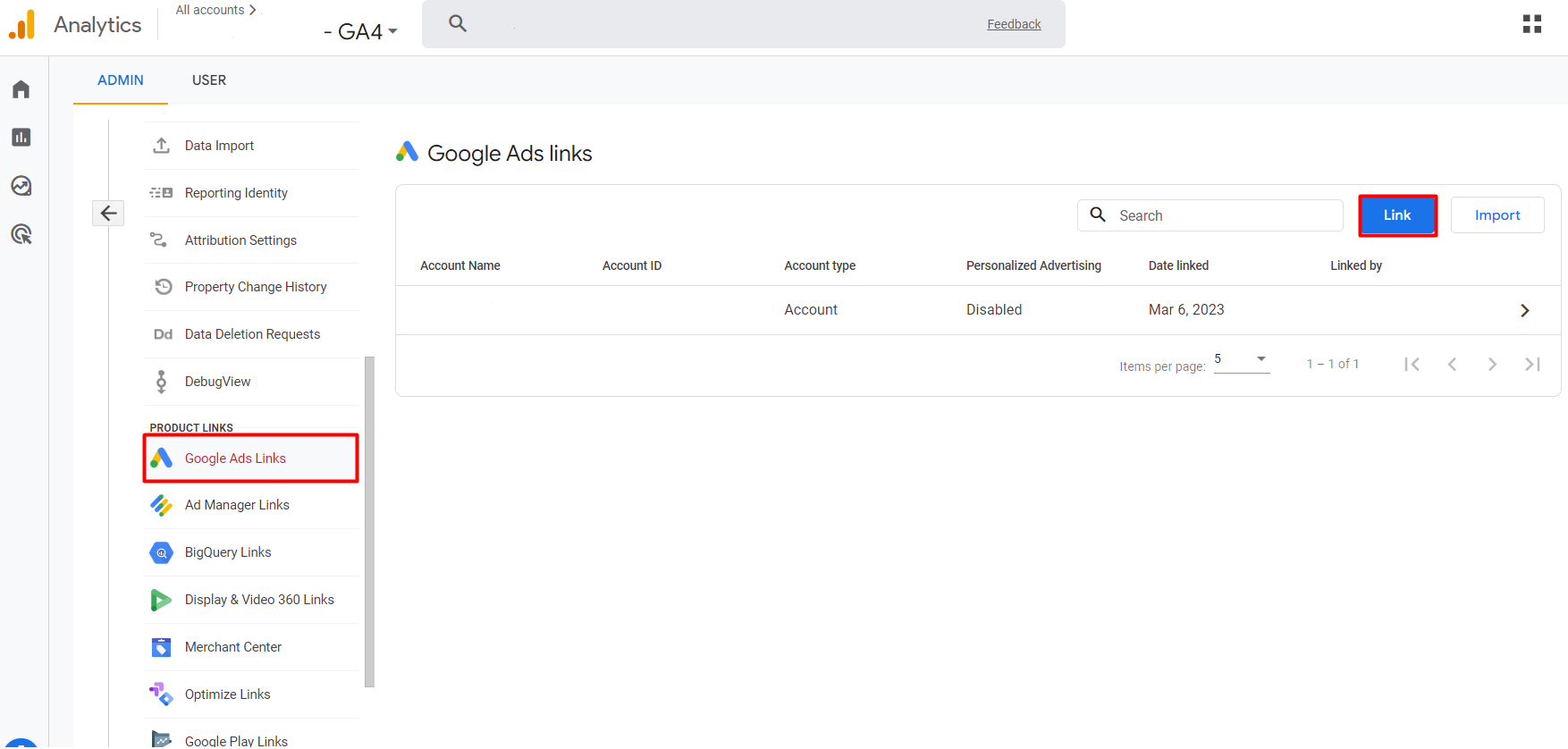Screen dimensions: 1568x749
Task: Click the search magnifier in top bar
Action: 458,24
